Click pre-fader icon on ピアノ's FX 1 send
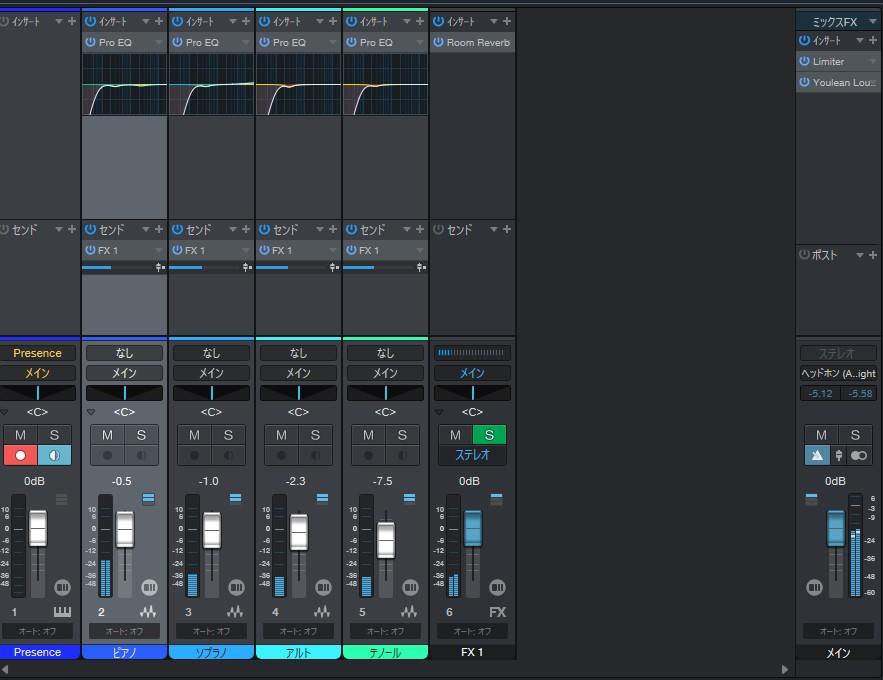 tap(157, 267)
